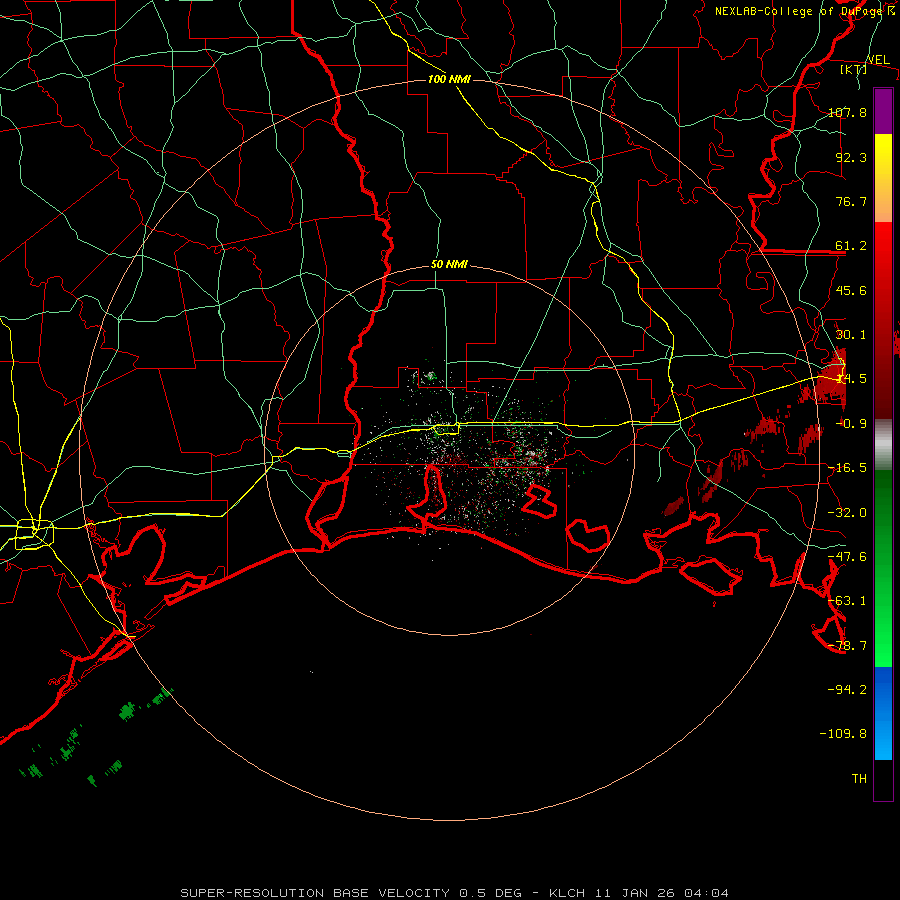Image resolution: width=900 pixels, height=900 pixels.
Task: Click the TH threshold legend label
Action: 859,778
